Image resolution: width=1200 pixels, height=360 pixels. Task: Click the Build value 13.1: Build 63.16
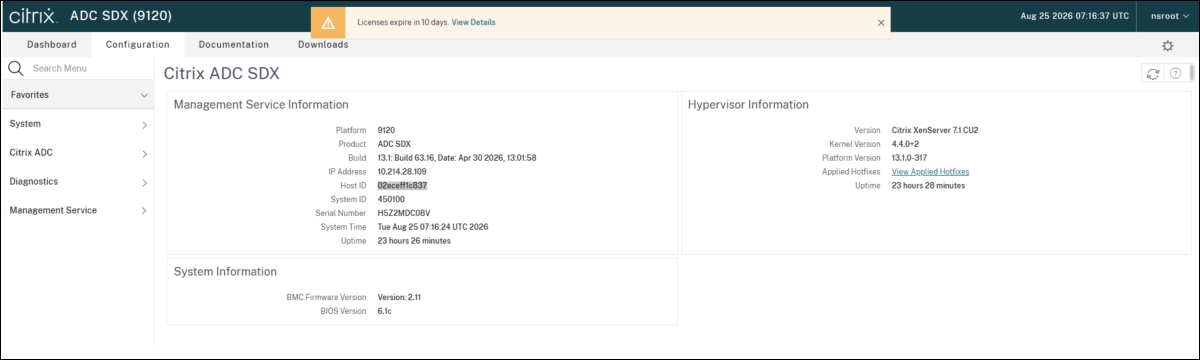[457, 158]
